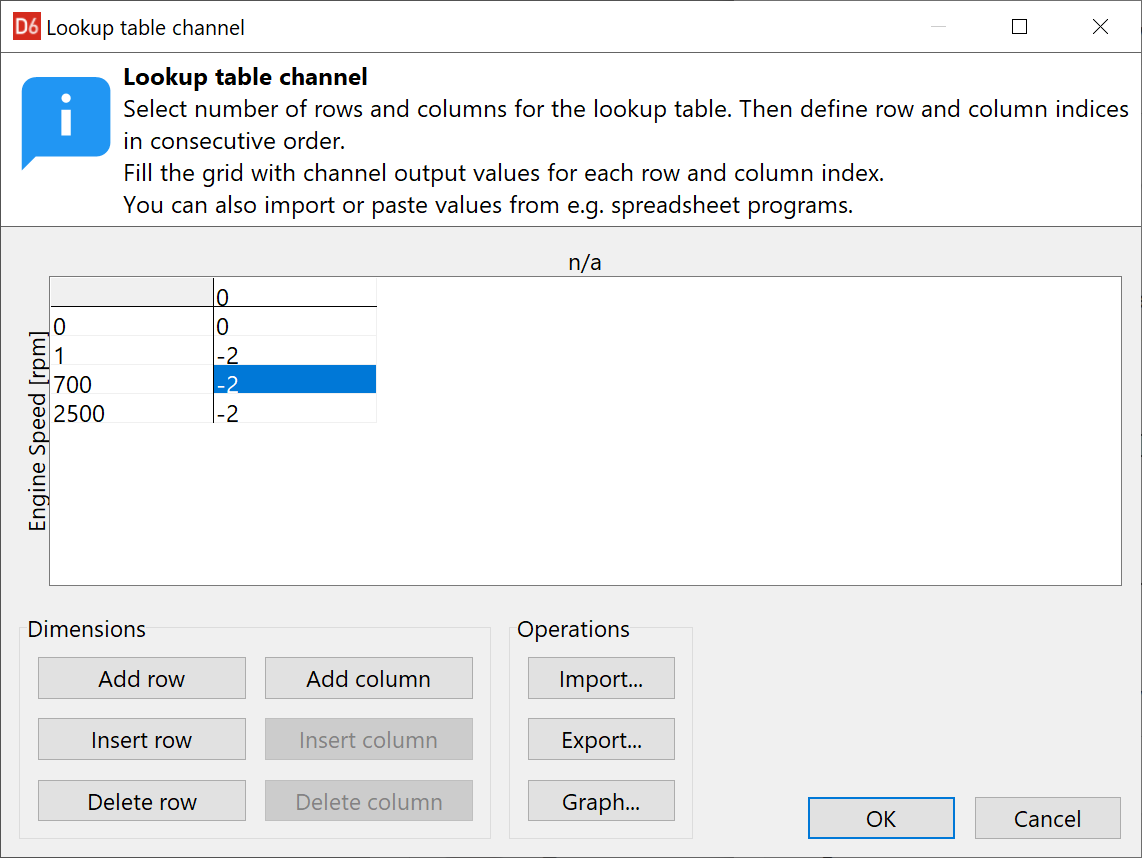Click the n/a column axis label

point(585,262)
